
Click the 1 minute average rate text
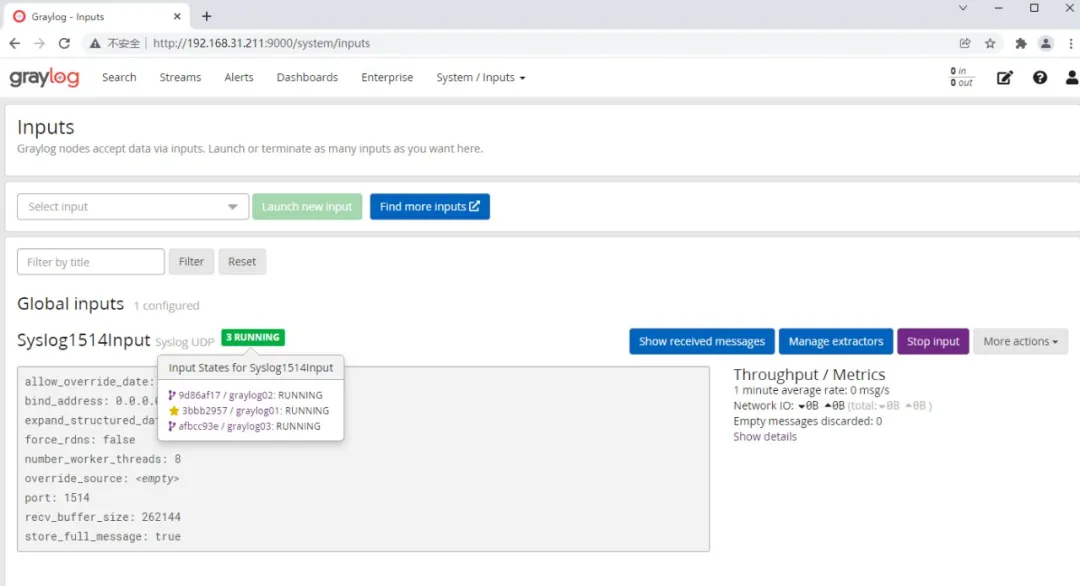[811, 390]
